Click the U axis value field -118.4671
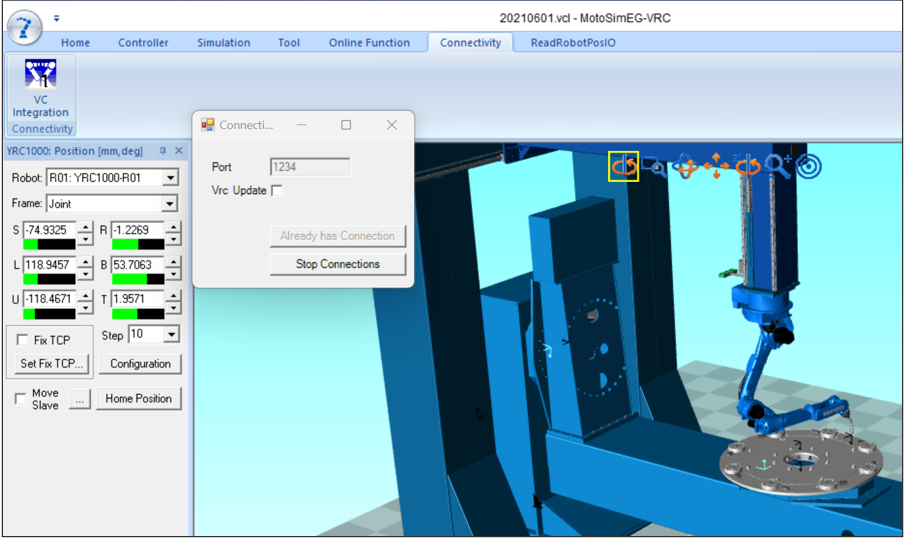Viewport: 904px width, 538px height. pos(49,299)
